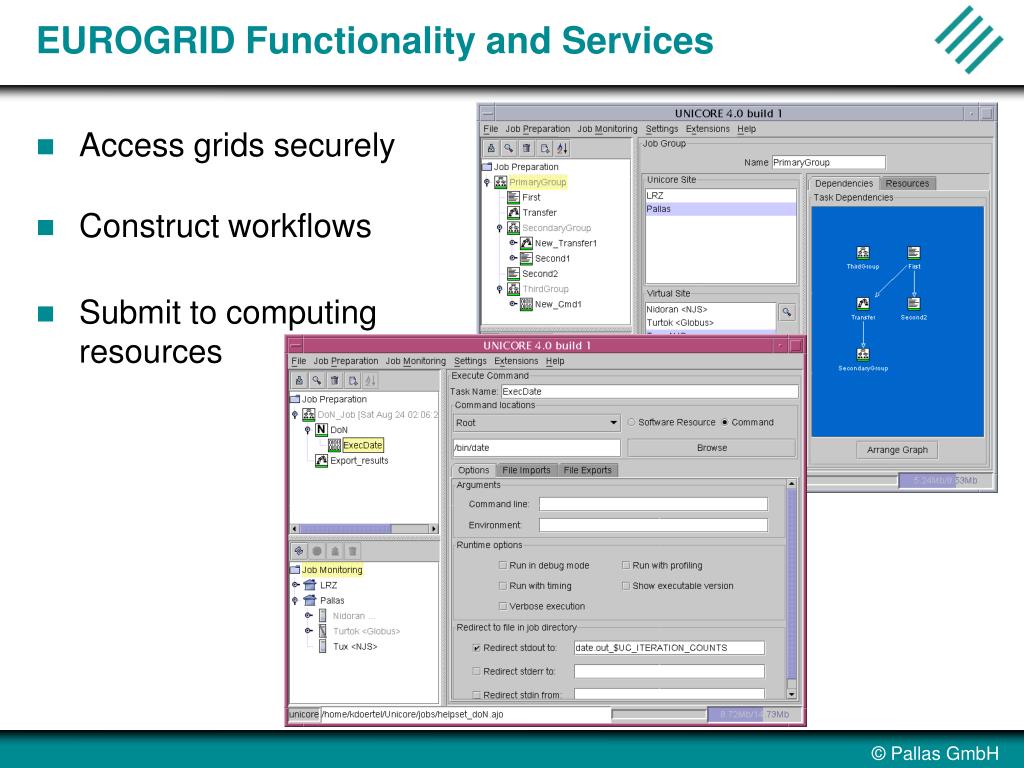Expand the Nidoran node in Job Monitoring
This screenshot has width=1024, height=768.
coord(308,615)
